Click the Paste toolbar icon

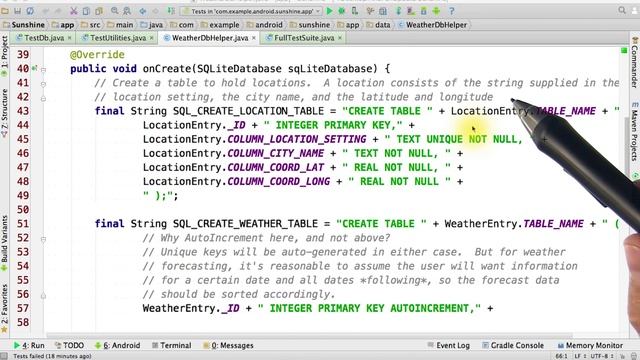[x=99, y=11]
